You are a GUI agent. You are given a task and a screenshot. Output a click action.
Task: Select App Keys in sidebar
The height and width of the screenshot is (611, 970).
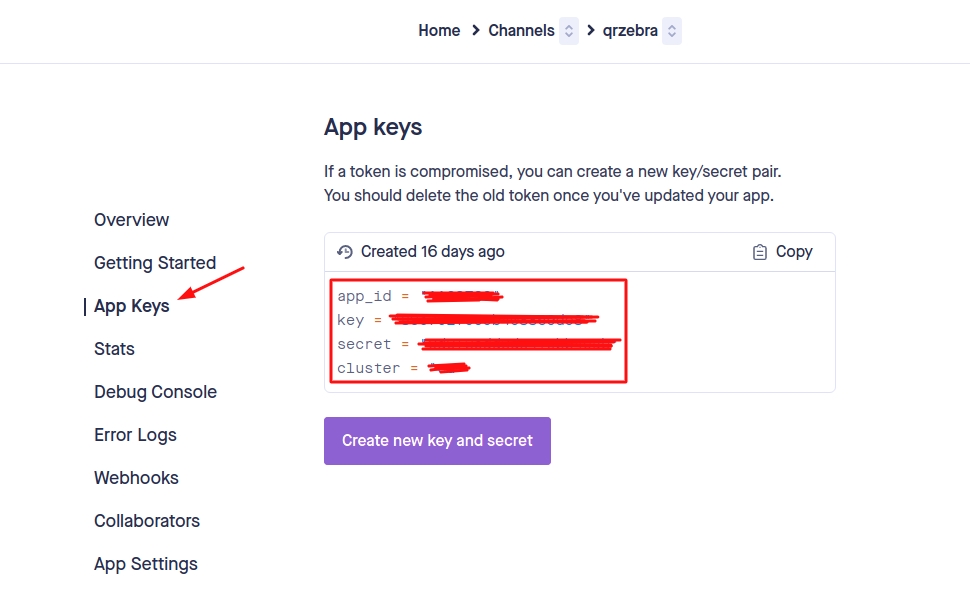[x=131, y=306]
